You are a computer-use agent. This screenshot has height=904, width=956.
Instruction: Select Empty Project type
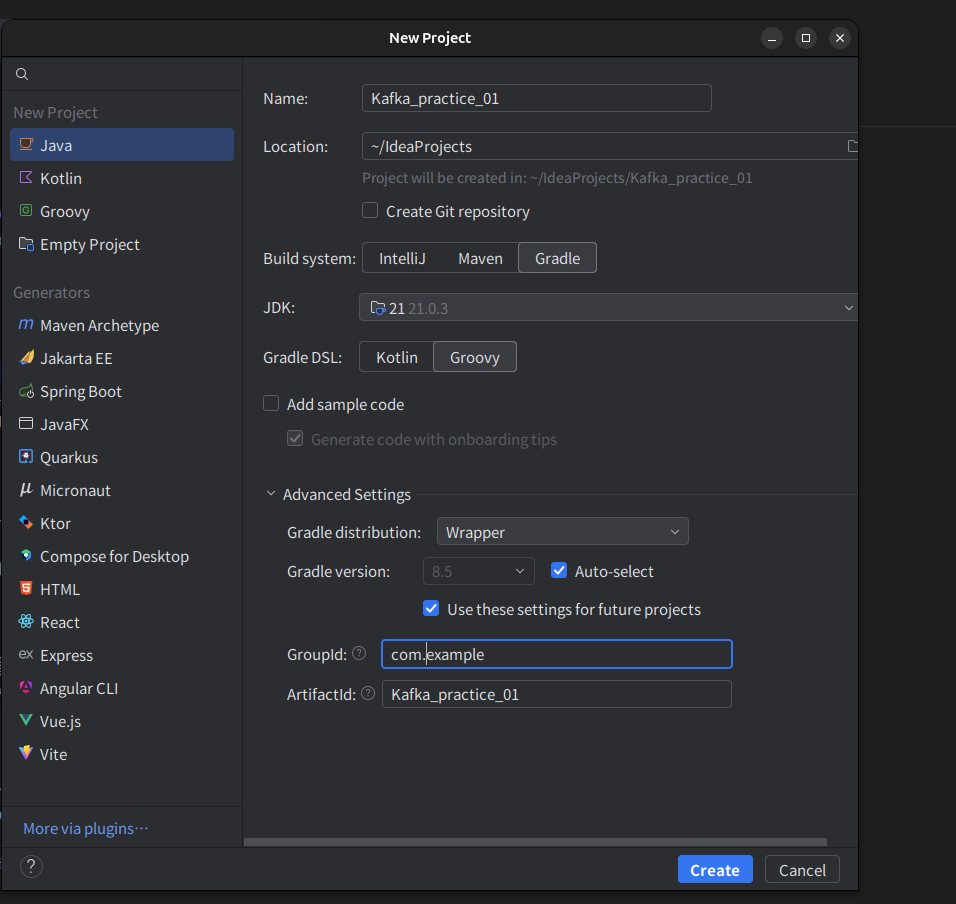tap(122, 244)
